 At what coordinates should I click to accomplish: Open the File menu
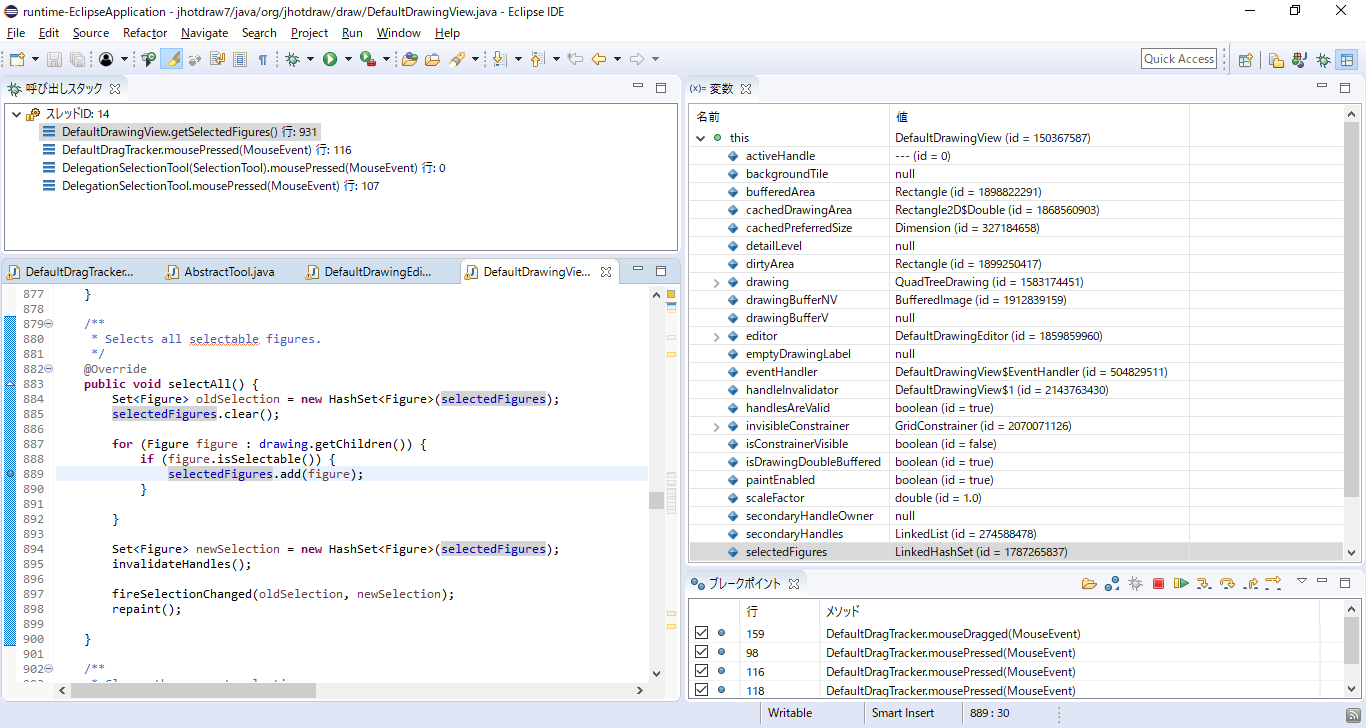(16, 33)
